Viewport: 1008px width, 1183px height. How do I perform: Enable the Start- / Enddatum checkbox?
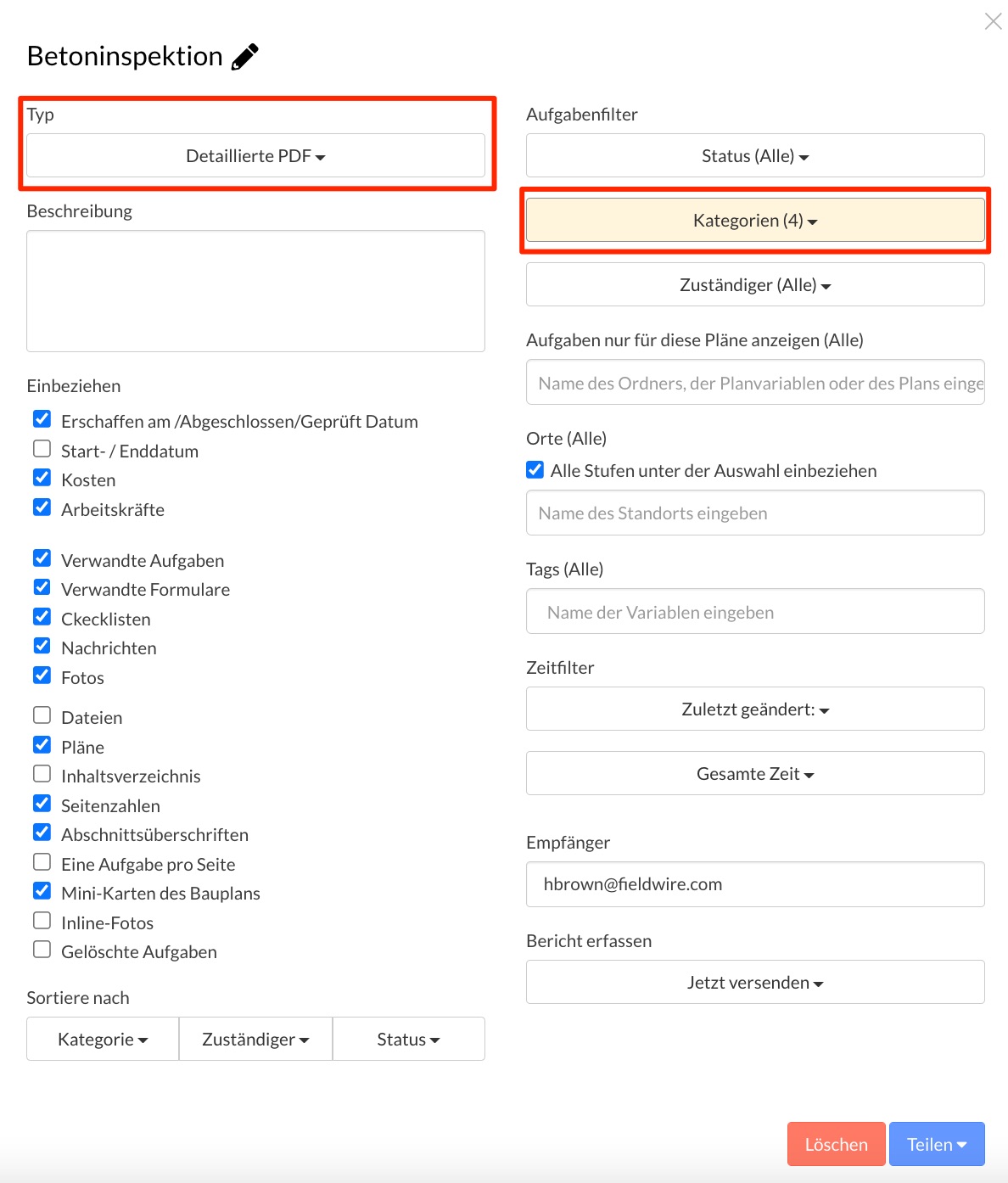(42, 448)
